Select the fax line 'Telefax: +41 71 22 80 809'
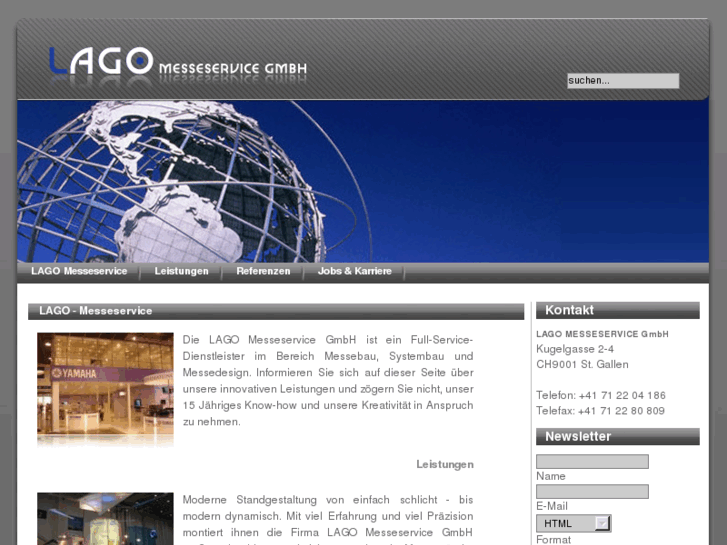 (600, 411)
